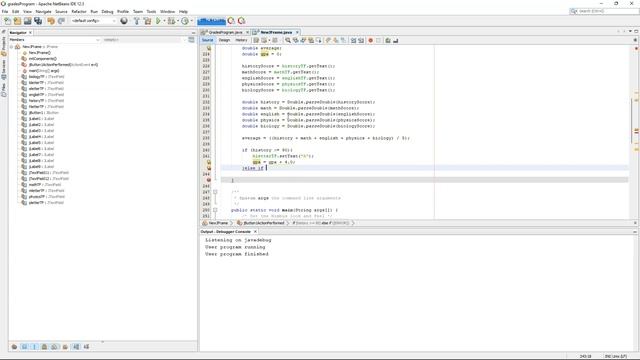Click the Open Project toolbar icon

point(27,21)
